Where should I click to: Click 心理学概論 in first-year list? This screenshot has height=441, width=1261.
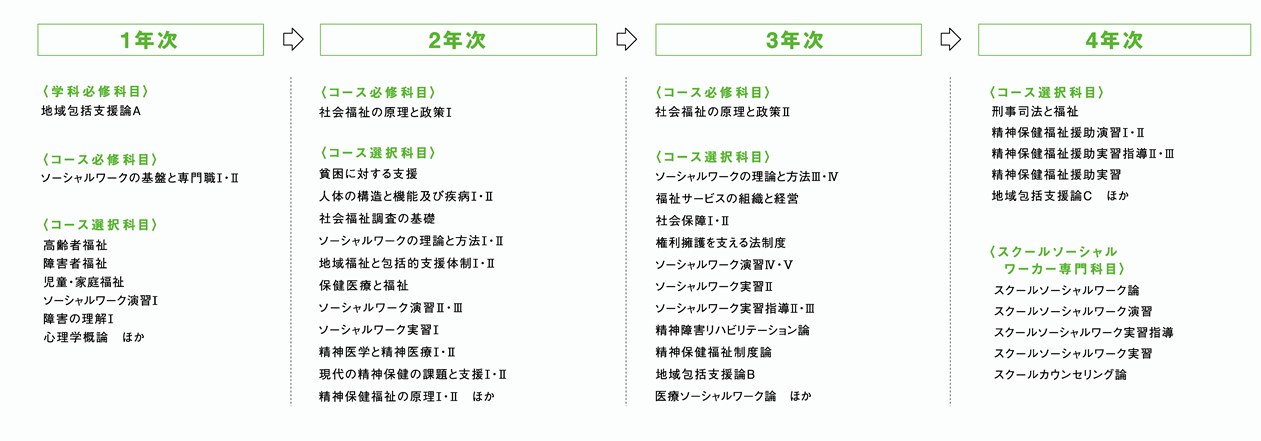pos(75,337)
